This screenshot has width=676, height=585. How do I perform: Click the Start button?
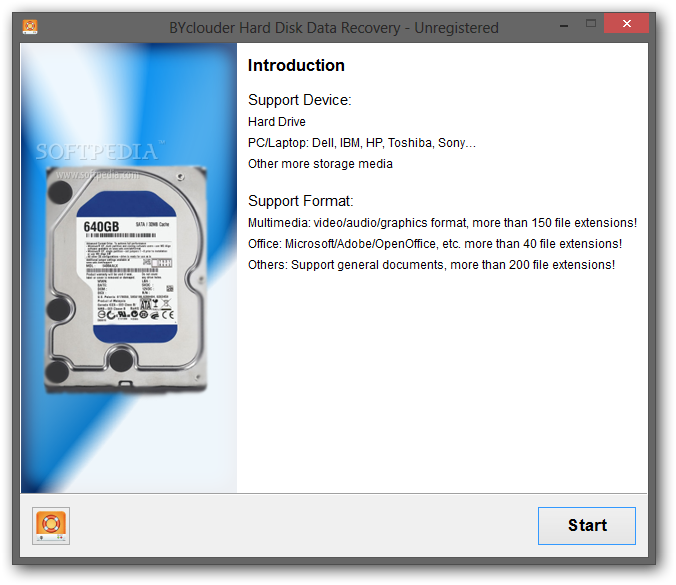coord(586,526)
